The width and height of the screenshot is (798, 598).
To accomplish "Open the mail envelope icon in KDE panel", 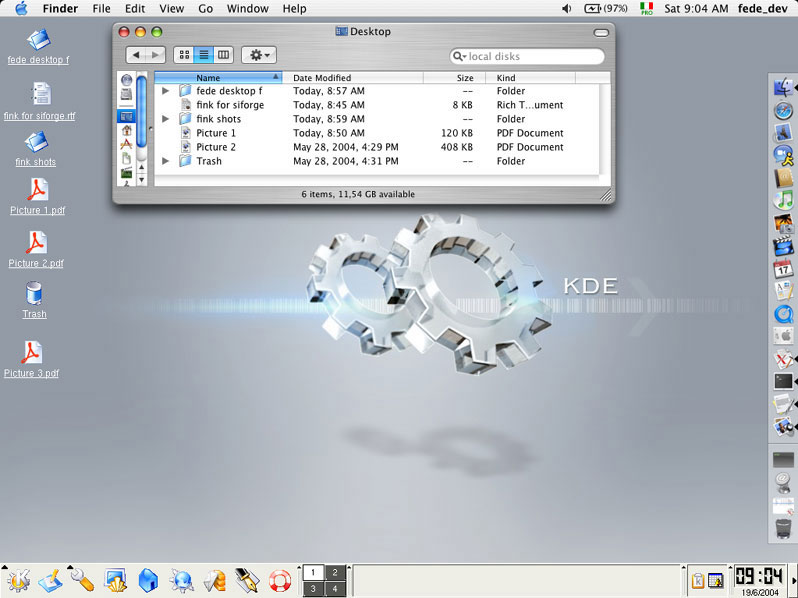I will click(x=214, y=581).
